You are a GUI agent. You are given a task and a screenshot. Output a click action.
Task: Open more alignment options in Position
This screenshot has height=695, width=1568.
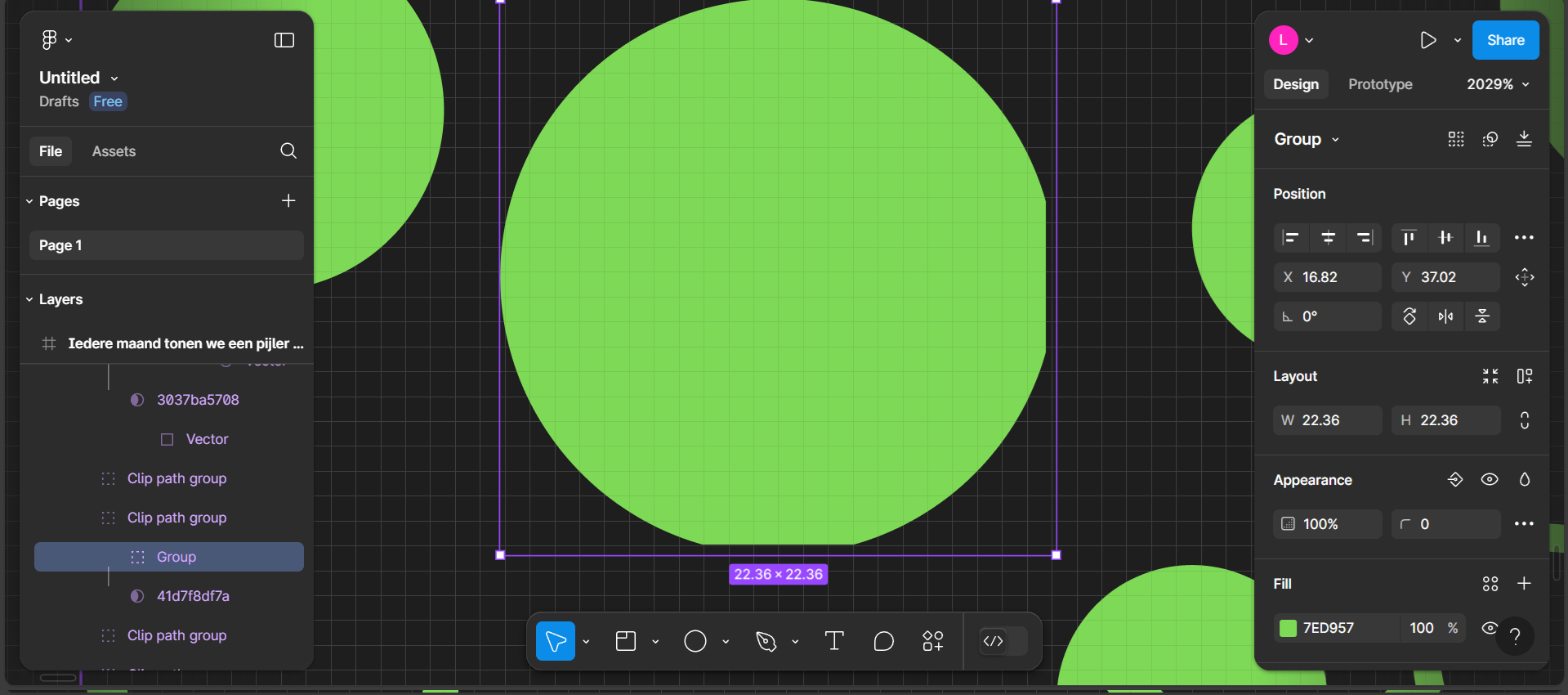tap(1524, 238)
